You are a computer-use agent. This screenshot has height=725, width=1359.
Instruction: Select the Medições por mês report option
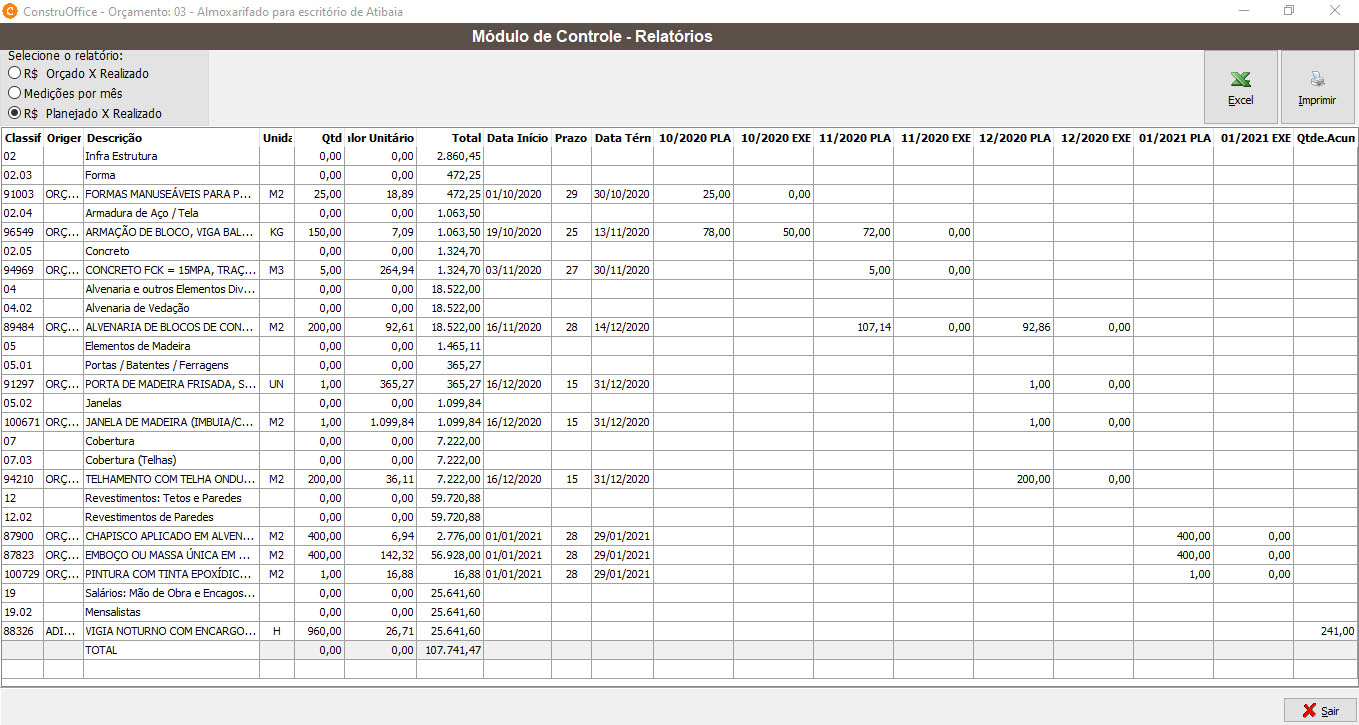65,93
